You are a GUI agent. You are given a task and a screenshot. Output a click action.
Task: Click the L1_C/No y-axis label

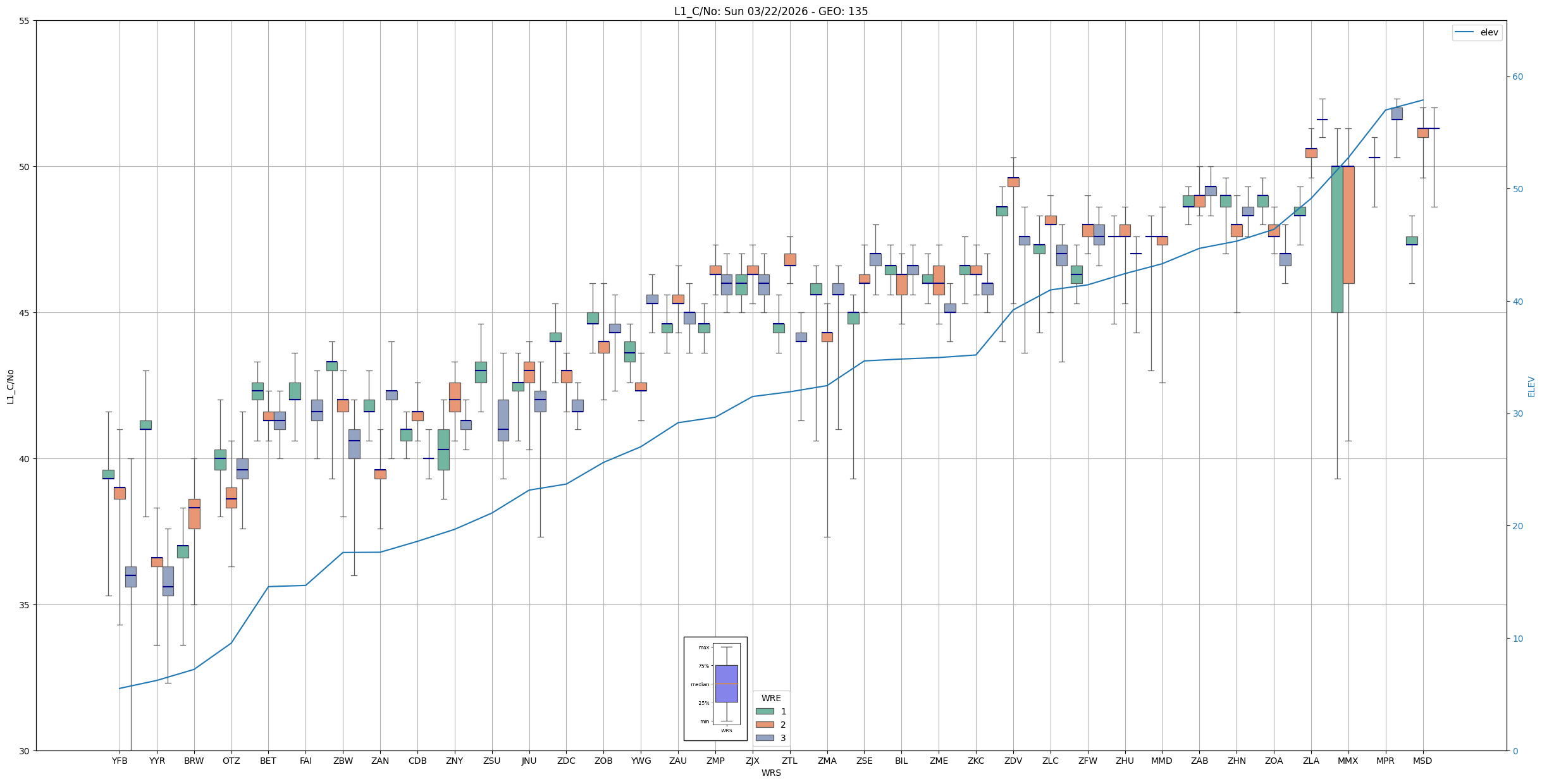(10, 386)
